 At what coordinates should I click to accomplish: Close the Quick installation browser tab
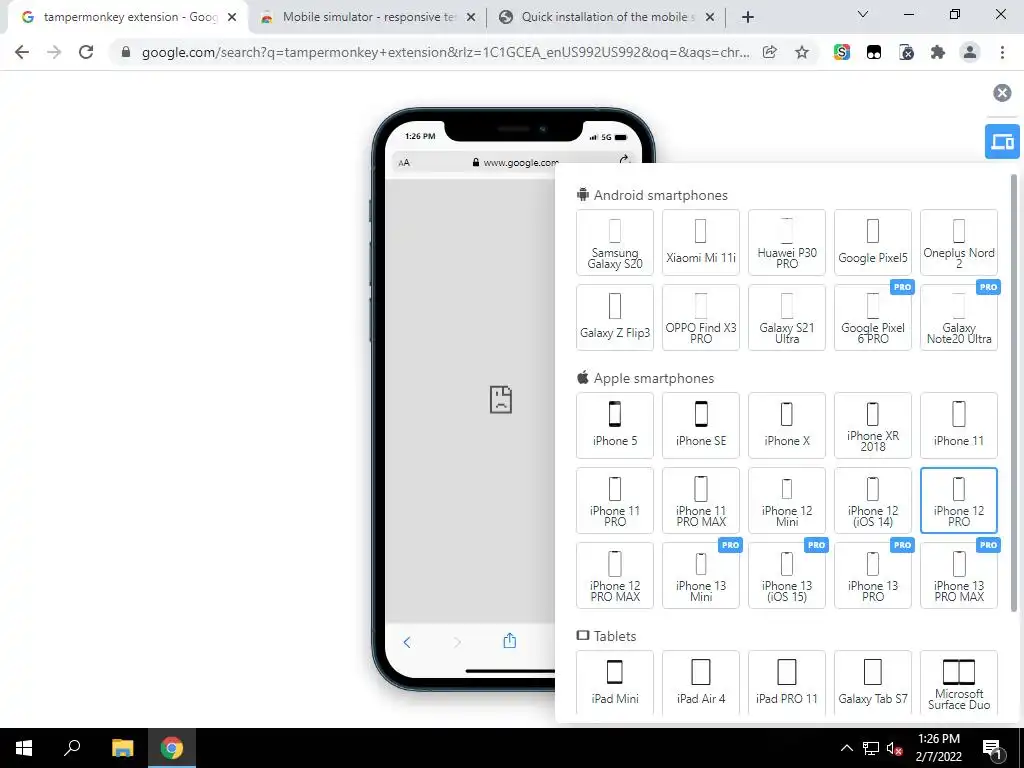[x=710, y=18]
